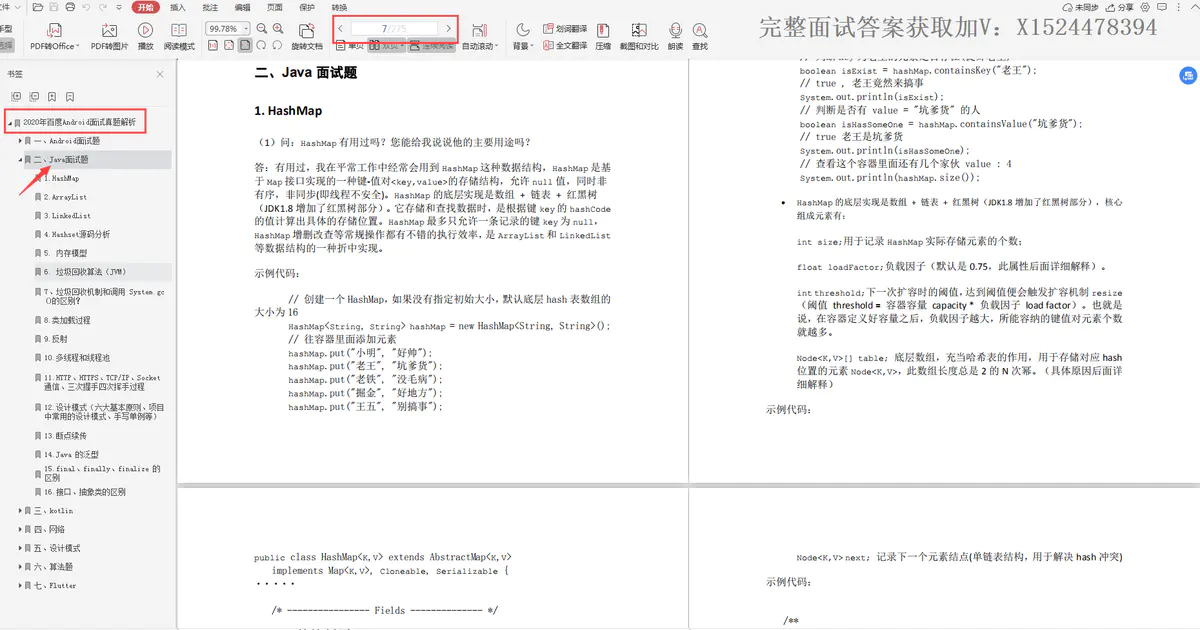Expand the 五、设计模式 bookmark
This screenshot has height=630, width=1200.
pos(21,548)
